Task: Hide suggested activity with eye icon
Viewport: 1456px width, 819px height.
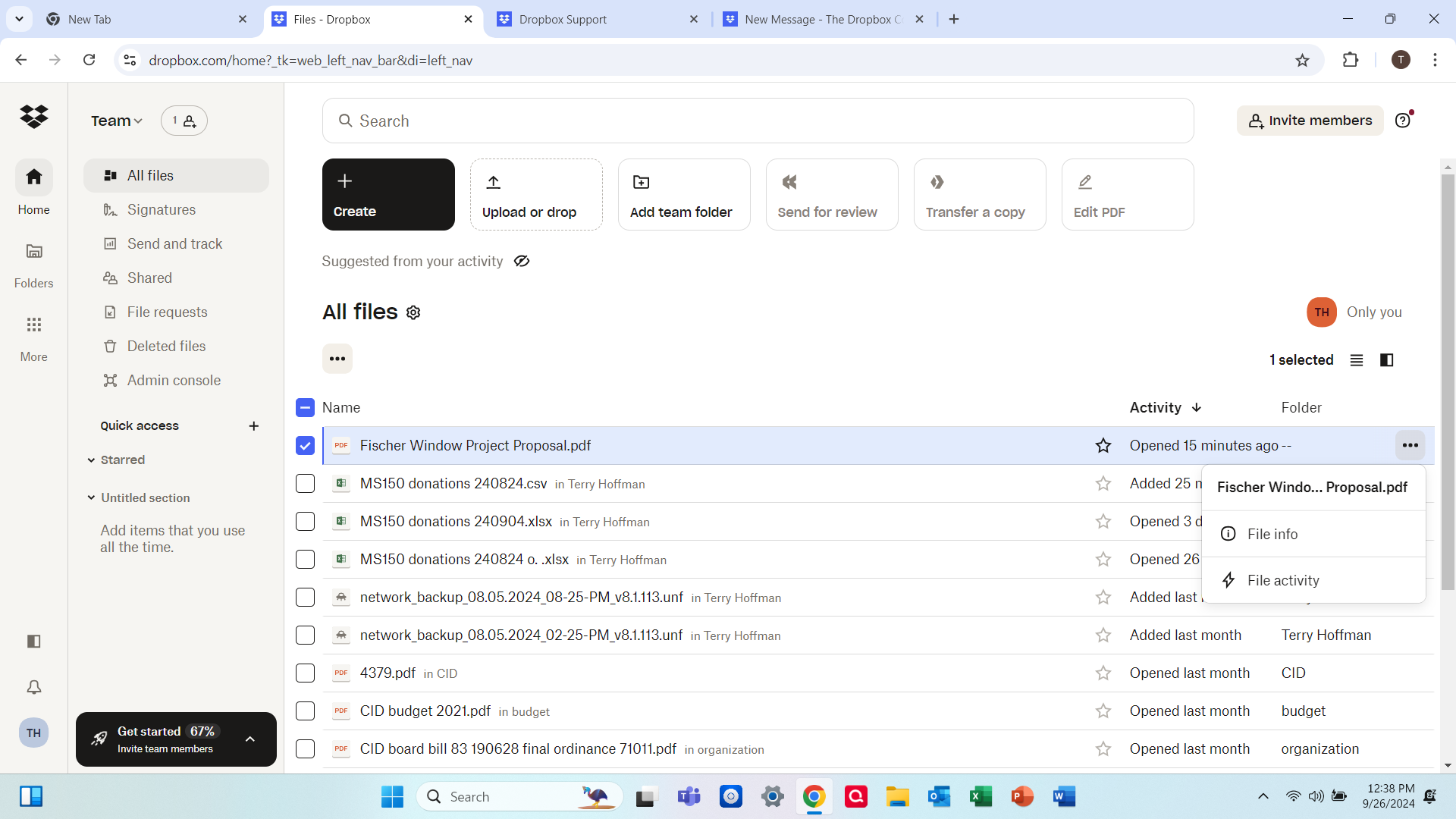Action: tap(522, 262)
